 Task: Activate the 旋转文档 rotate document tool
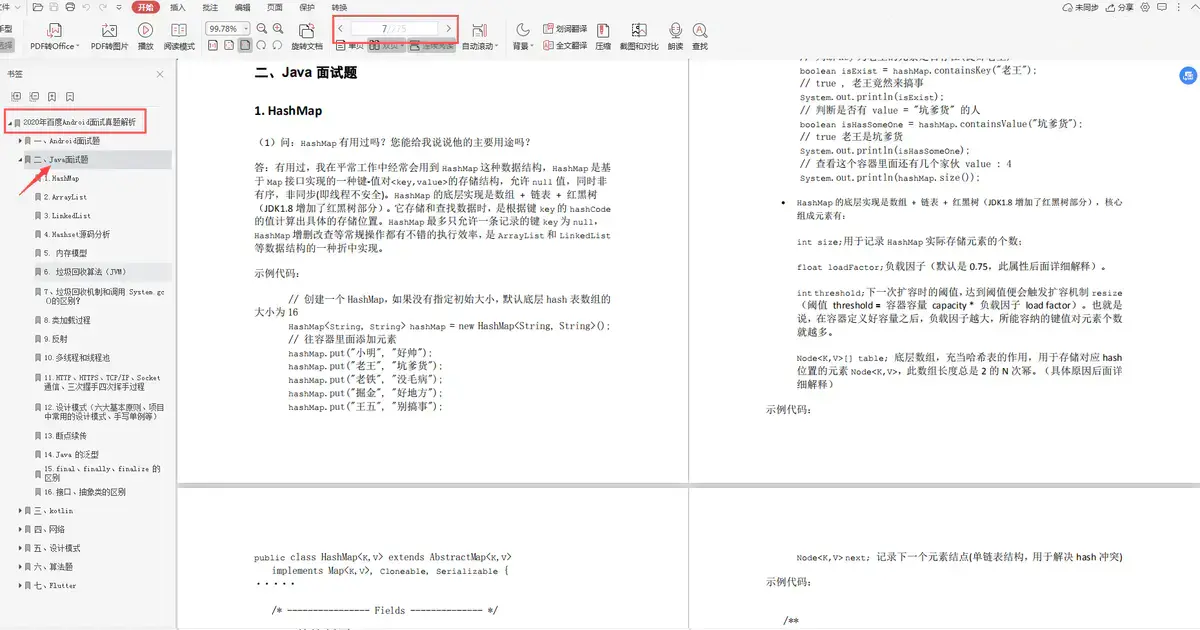point(307,30)
